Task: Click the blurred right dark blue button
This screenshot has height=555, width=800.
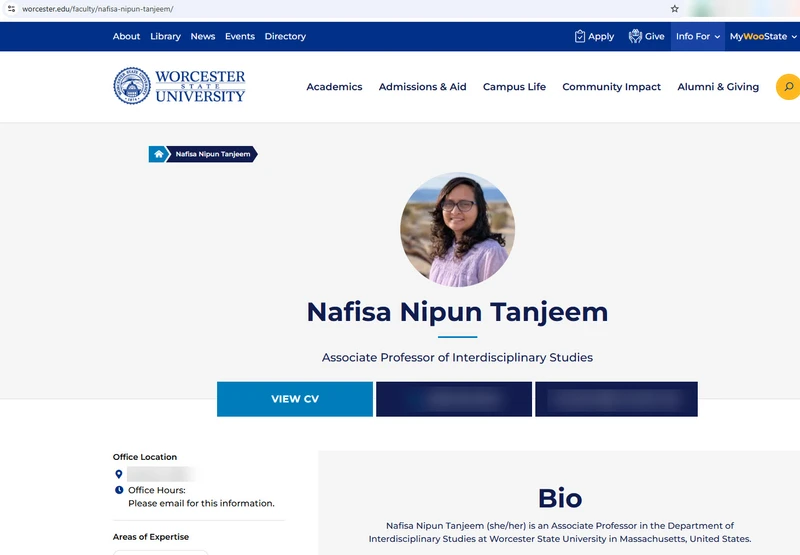Action: 616,399
